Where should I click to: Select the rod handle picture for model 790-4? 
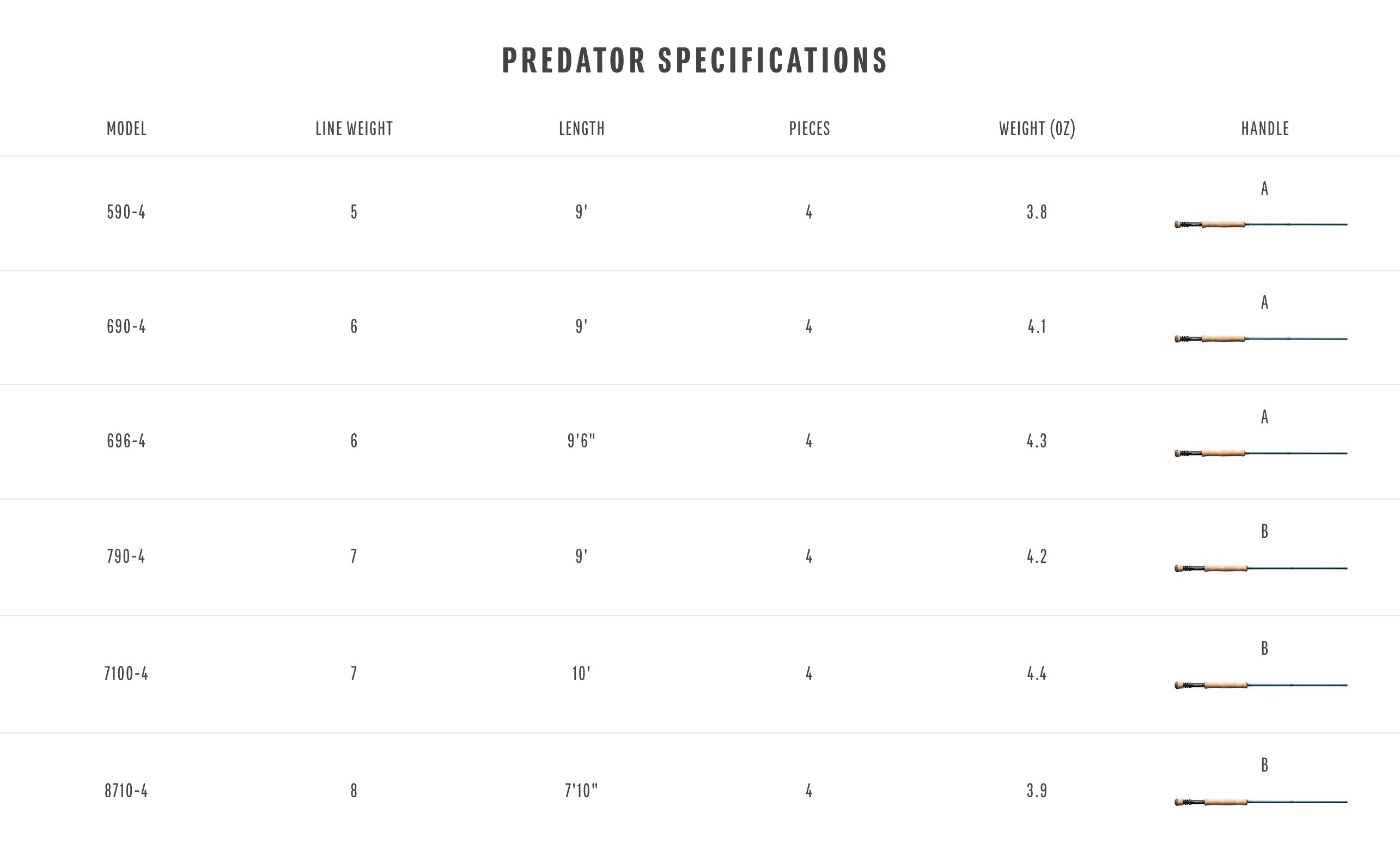click(x=1260, y=568)
